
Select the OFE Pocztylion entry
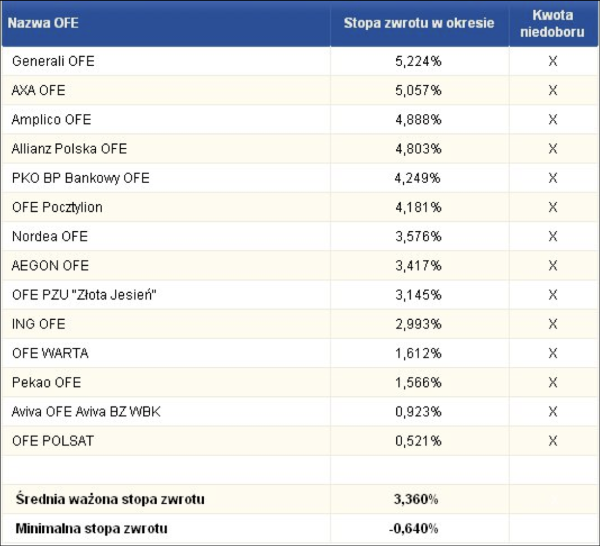pyautogui.click(x=57, y=207)
